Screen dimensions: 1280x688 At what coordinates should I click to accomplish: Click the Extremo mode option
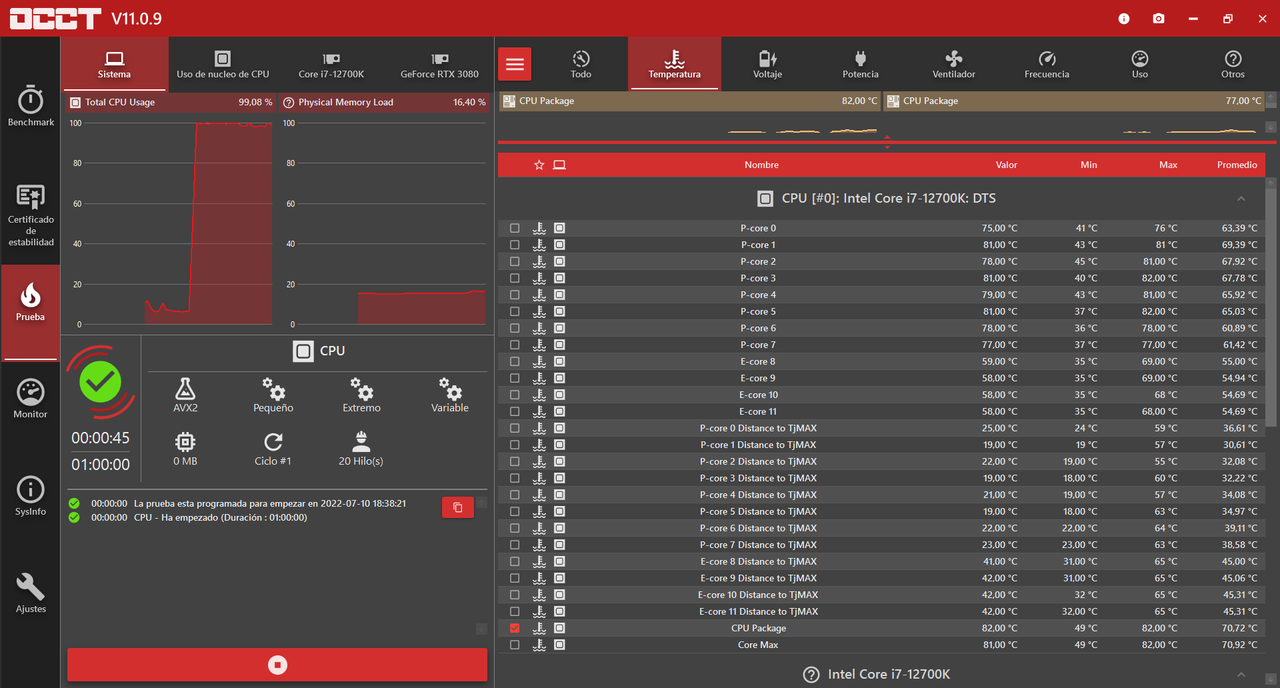361,395
